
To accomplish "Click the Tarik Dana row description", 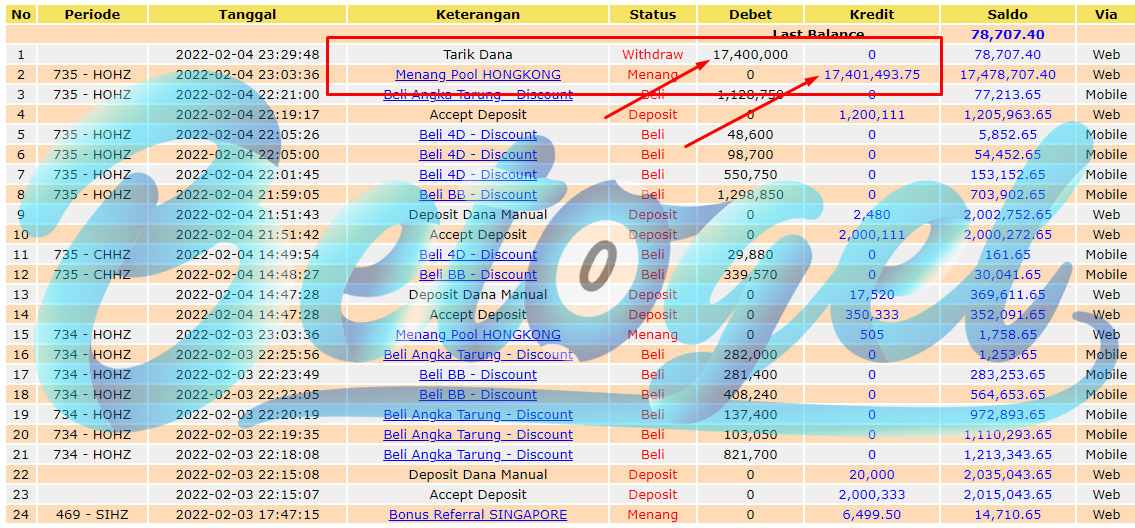I will (478, 54).
